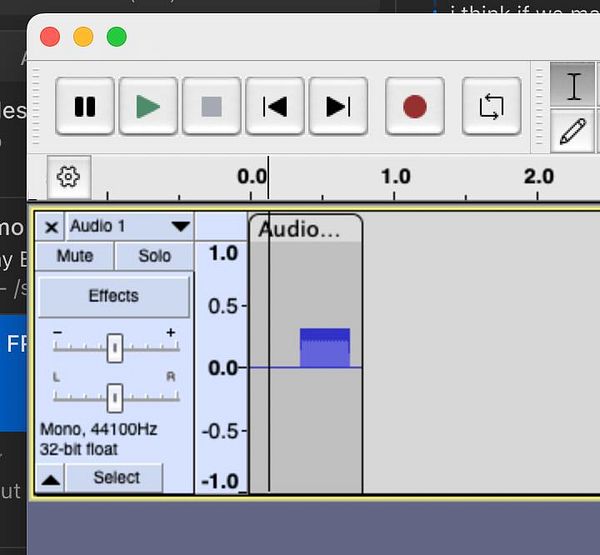Select the I-beam Selection tool

click(x=572, y=85)
